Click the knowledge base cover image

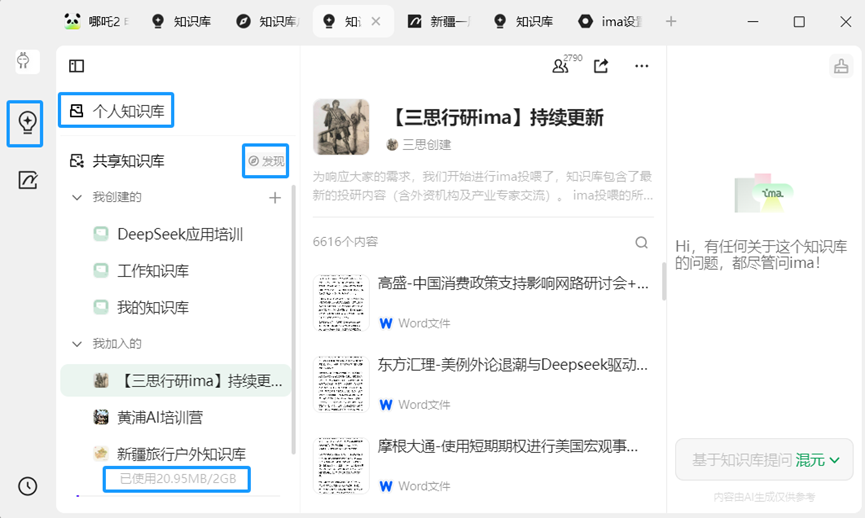(x=341, y=127)
